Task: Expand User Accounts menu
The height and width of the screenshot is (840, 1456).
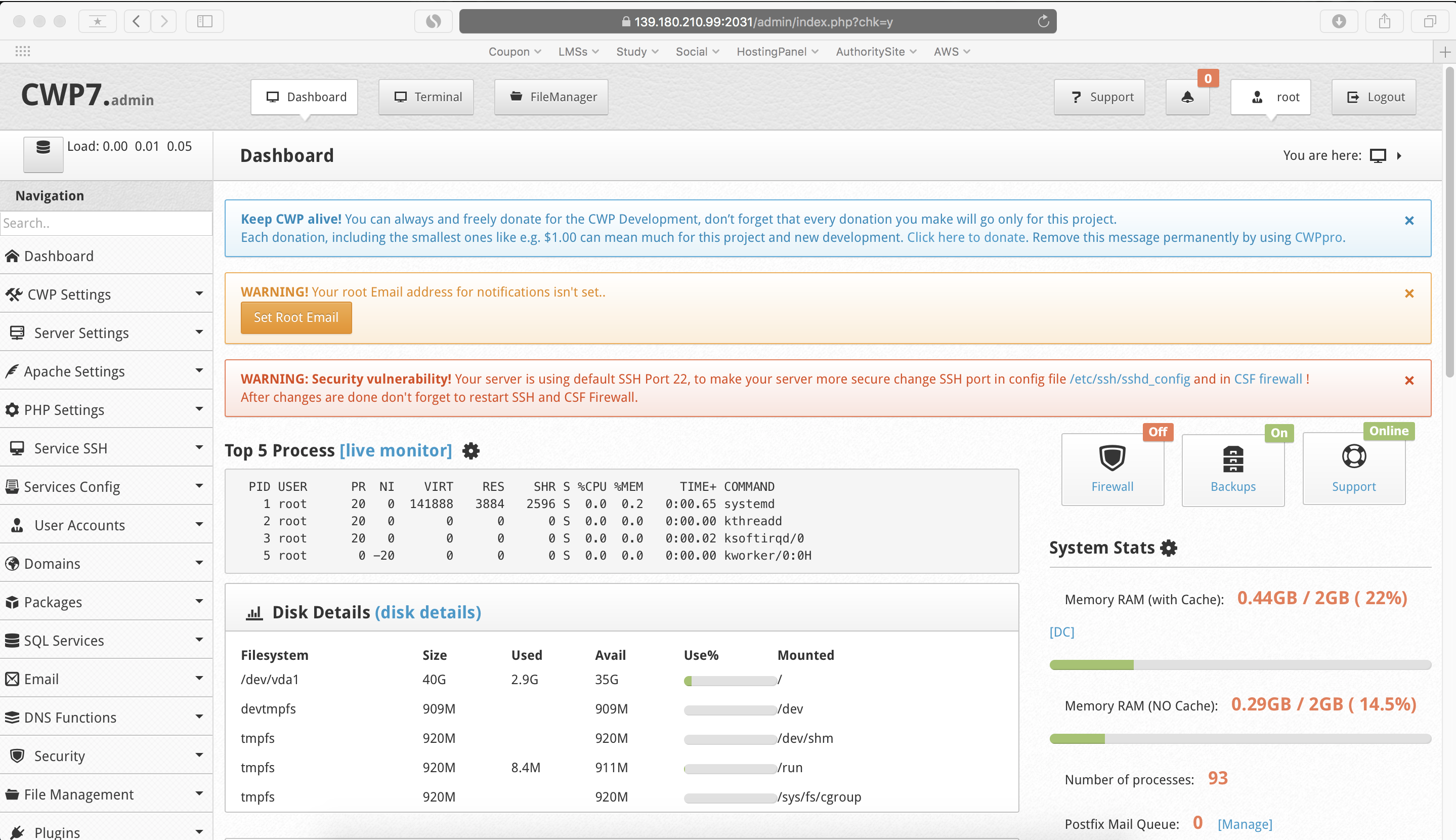Action: pos(106,525)
